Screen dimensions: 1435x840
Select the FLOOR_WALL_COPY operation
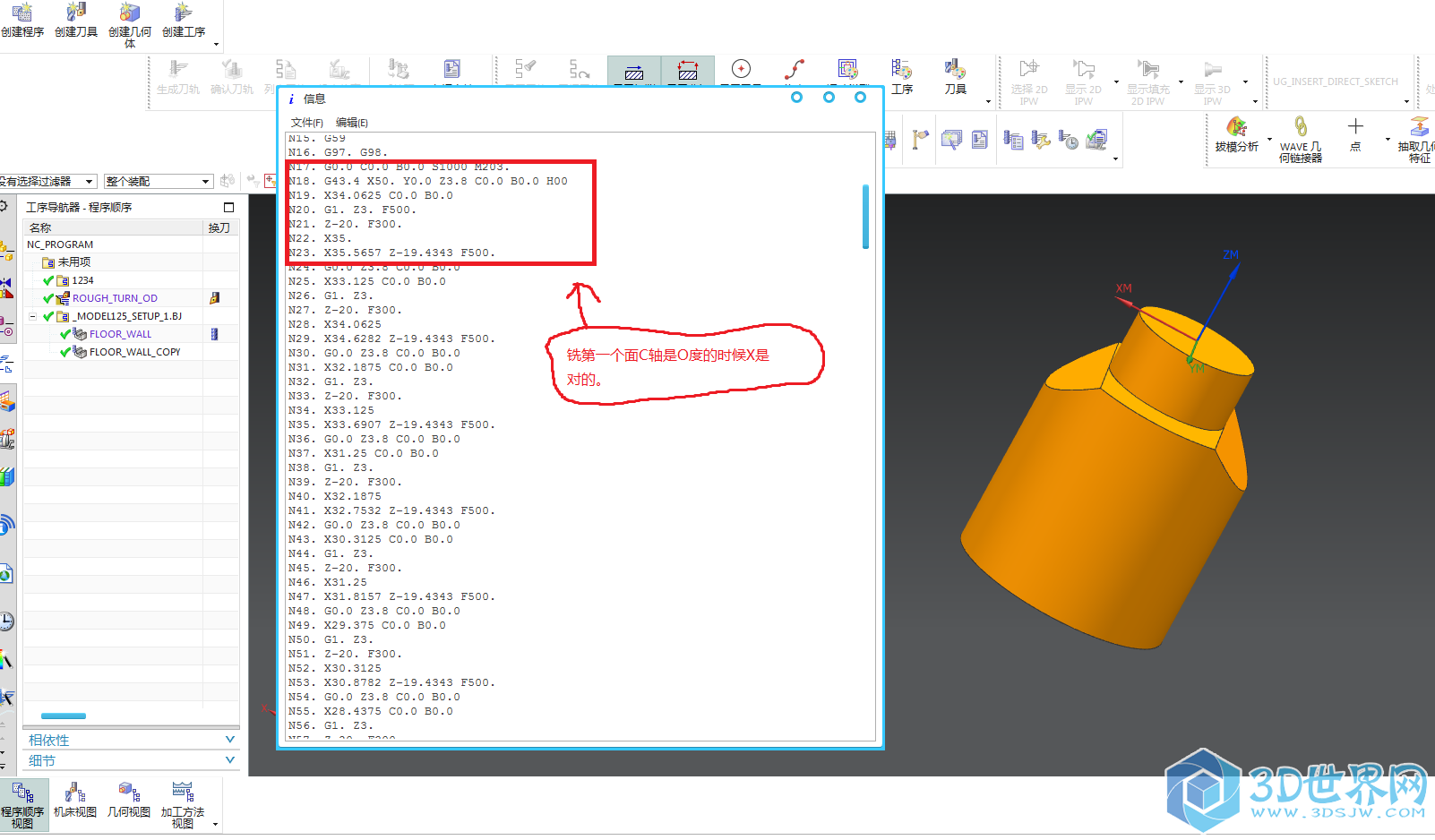click(x=134, y=352)
